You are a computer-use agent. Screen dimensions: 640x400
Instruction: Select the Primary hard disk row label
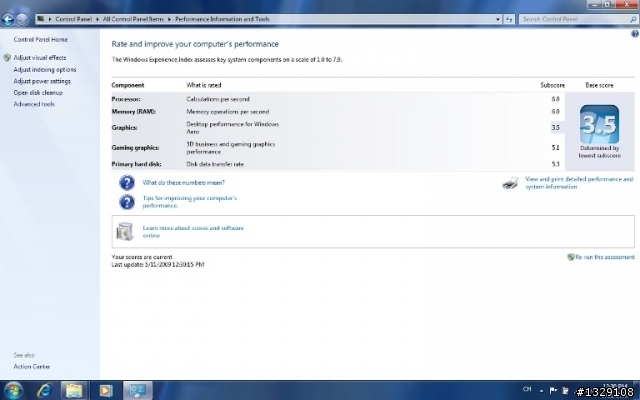pyautogui.click(x=136, y=164)
